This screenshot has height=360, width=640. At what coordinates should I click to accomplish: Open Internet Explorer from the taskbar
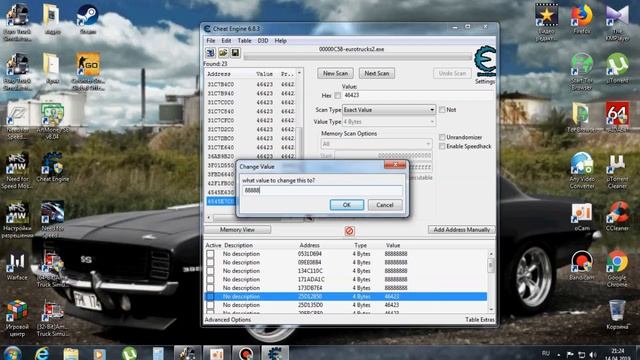click(42, 353)
